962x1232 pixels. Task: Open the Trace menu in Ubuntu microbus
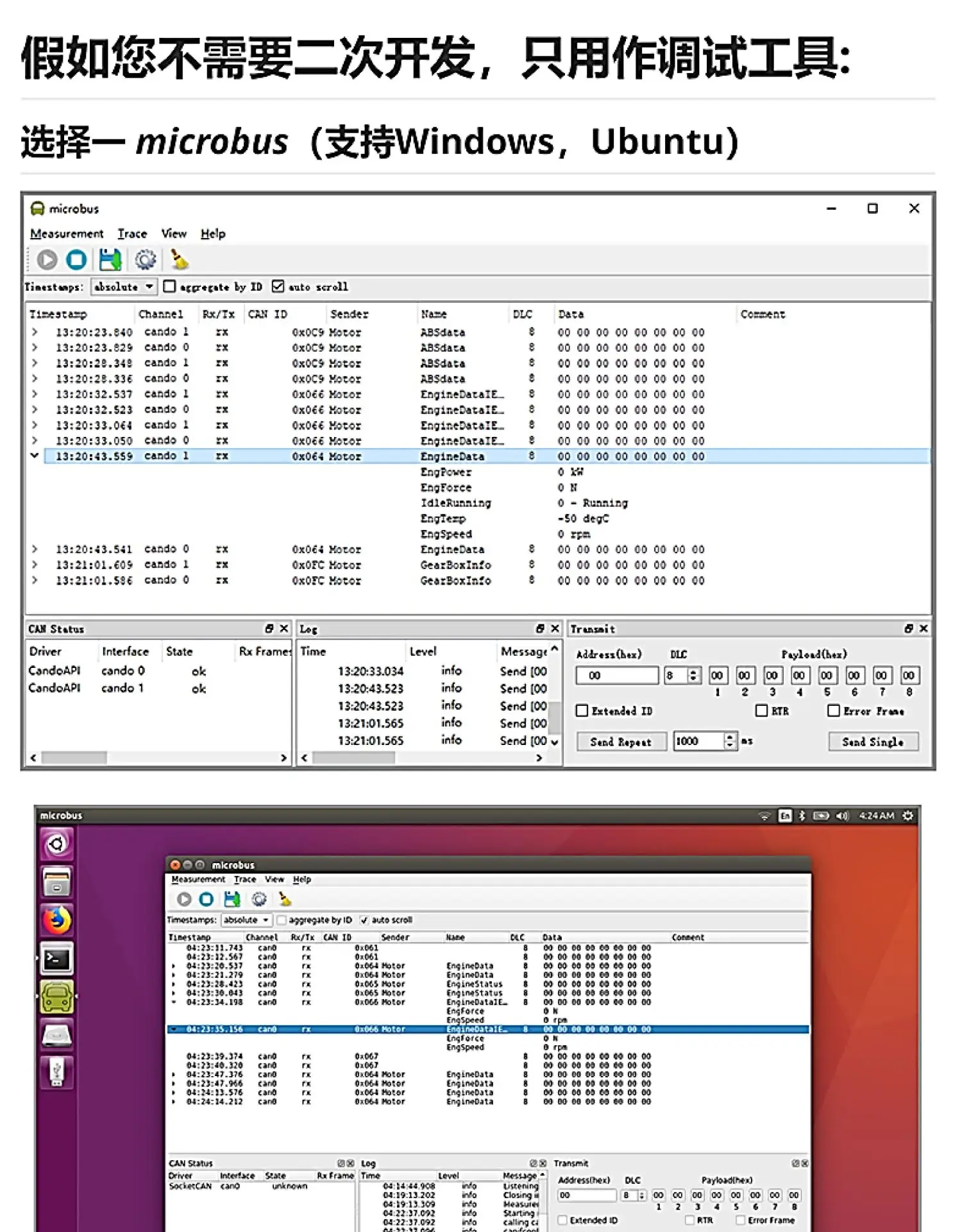click(245, 879)
